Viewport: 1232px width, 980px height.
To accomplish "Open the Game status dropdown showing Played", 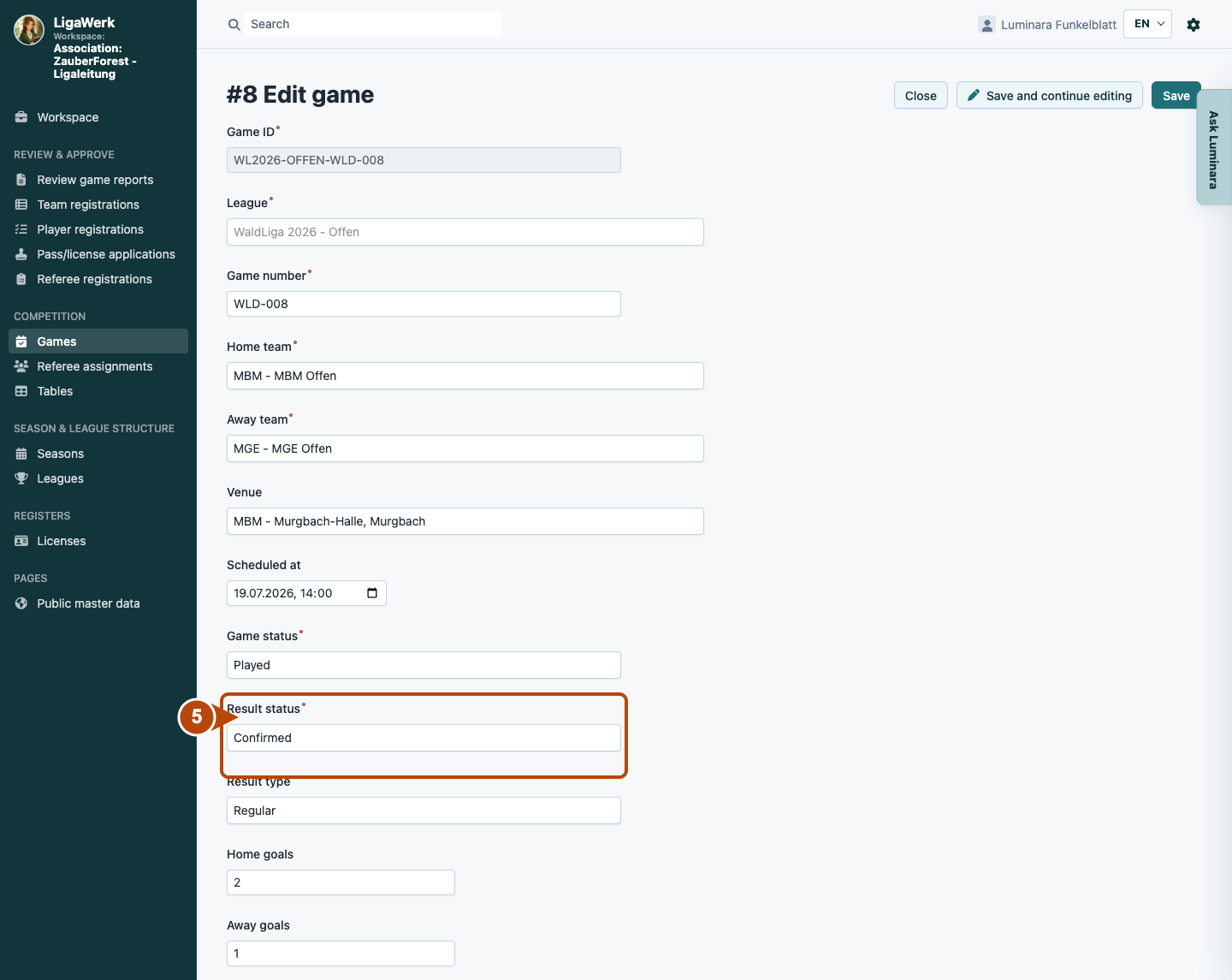I will pyautogui.click(x=423, y=665).
